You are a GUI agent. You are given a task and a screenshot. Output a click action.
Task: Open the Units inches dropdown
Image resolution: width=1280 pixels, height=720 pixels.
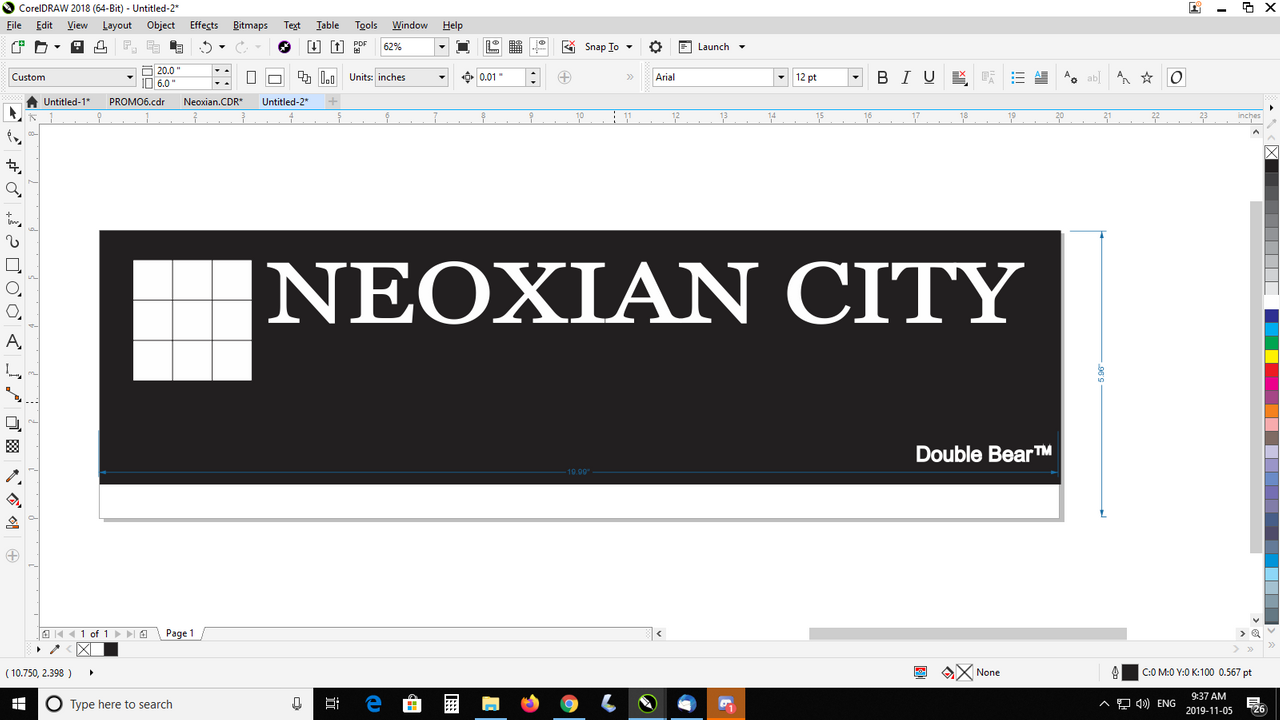441,77
